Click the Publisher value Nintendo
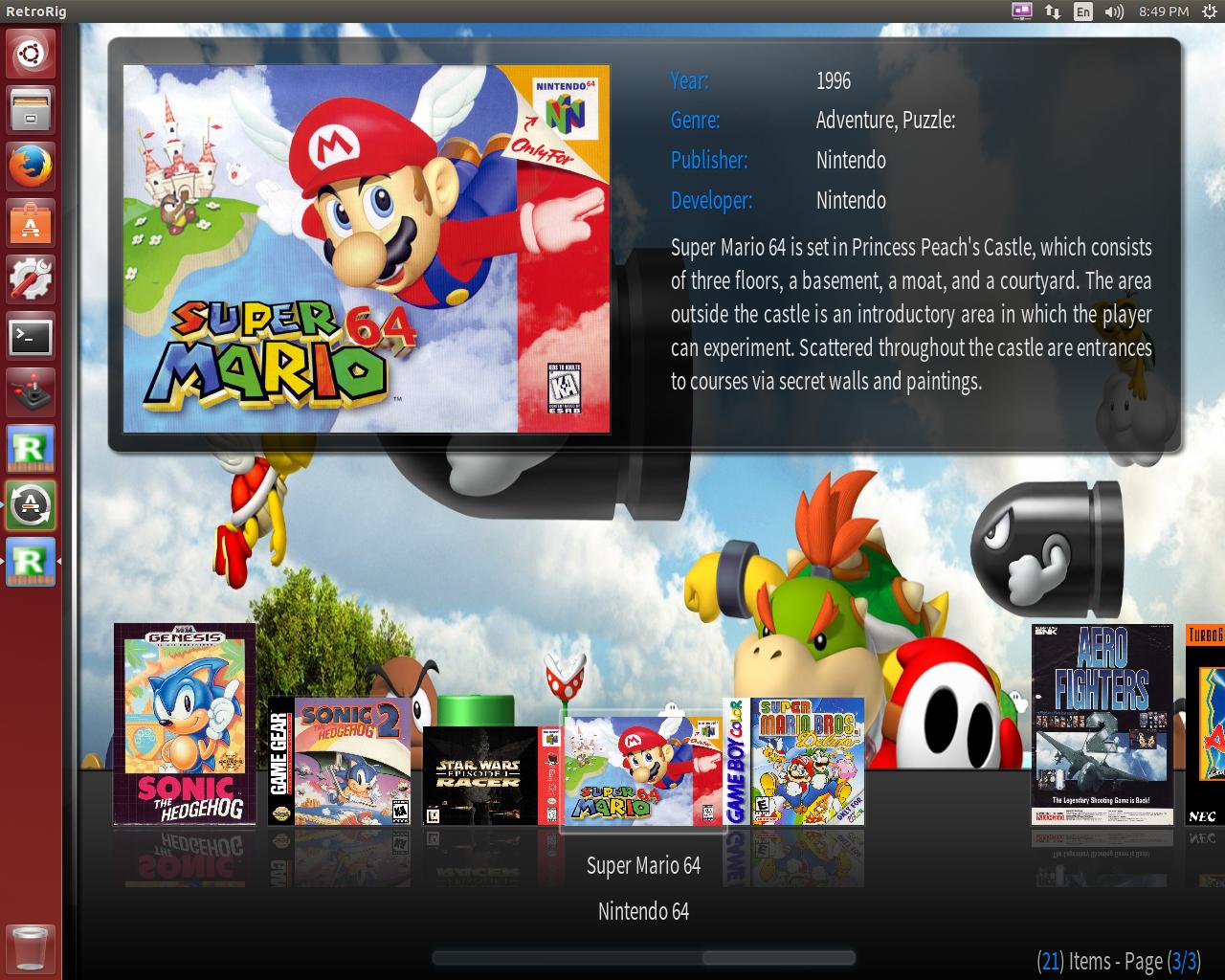 (851, 160)
